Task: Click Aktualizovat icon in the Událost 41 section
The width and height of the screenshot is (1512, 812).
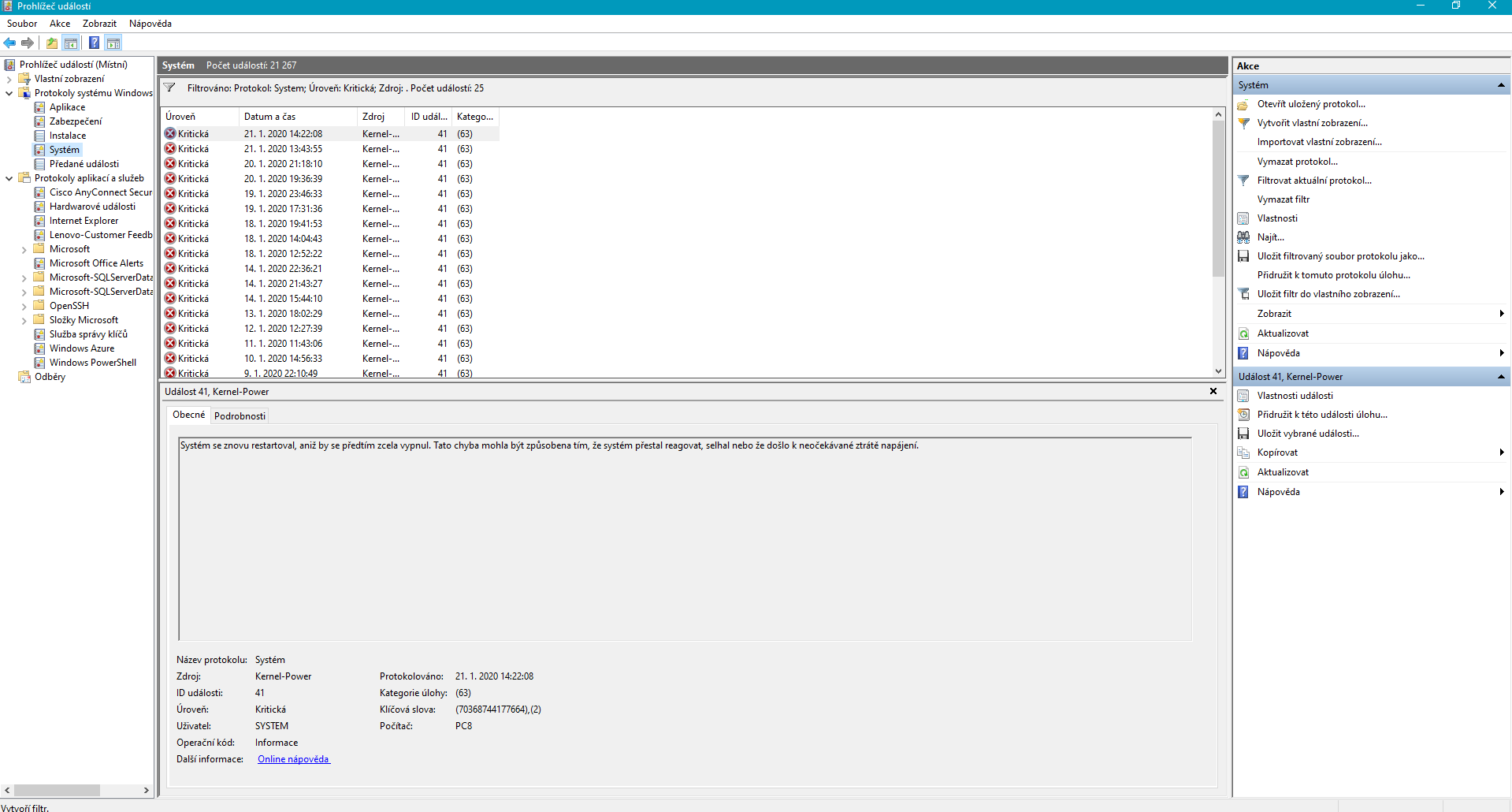Action: click(1243, 472)
